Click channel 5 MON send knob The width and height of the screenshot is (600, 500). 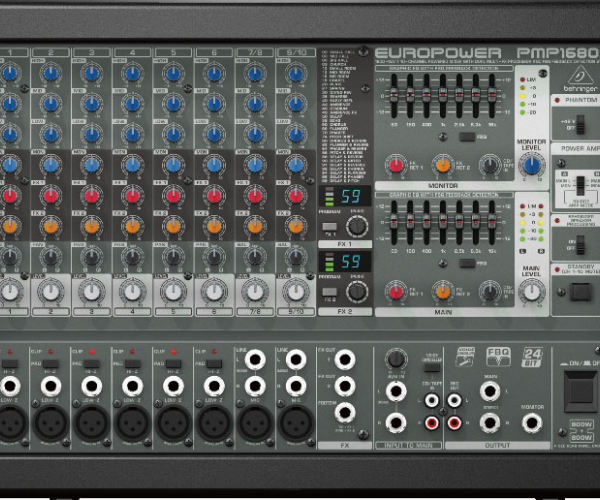coord(173,165)
